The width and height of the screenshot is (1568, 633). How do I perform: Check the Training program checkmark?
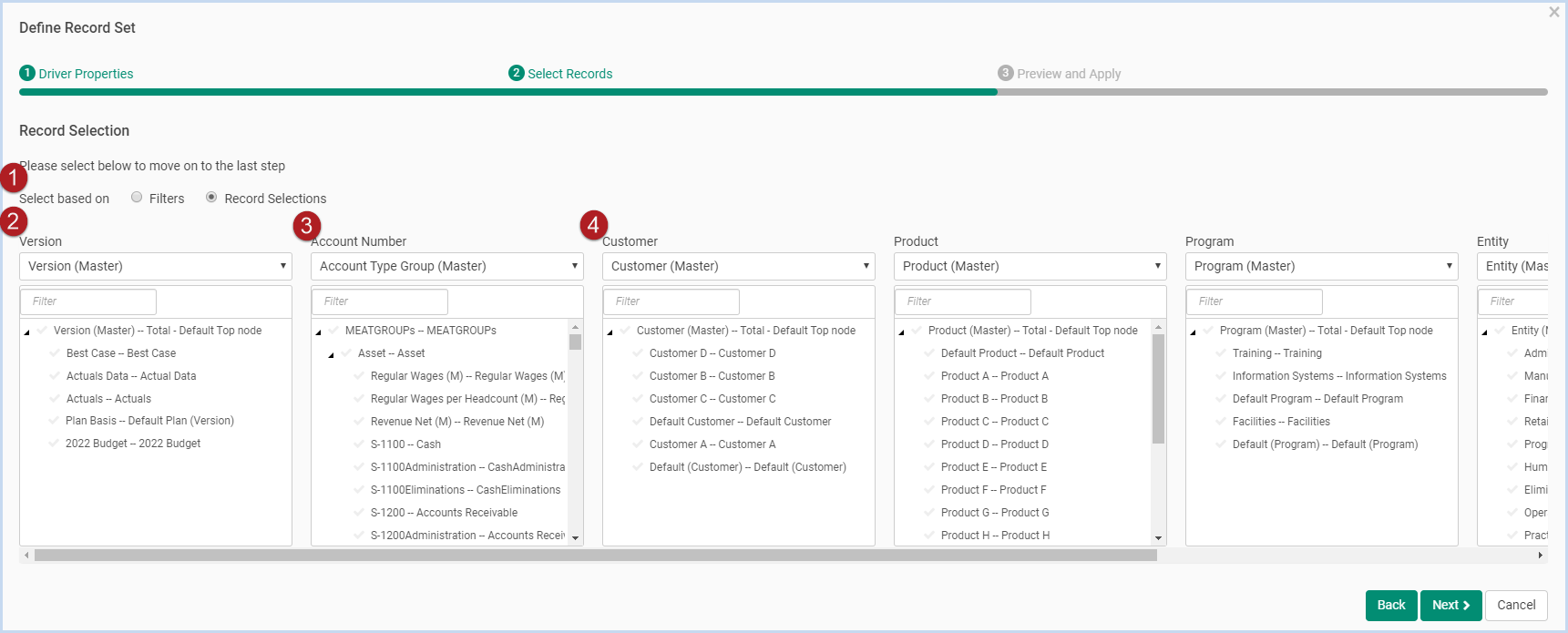point(1221,352)
